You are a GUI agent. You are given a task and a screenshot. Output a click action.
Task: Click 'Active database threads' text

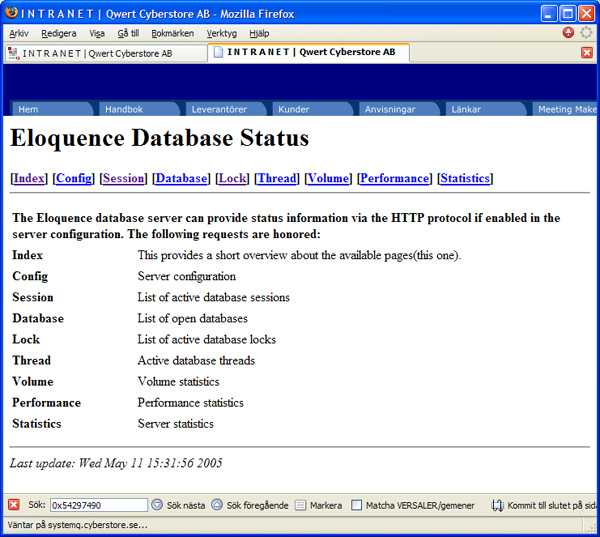(196, 361)
